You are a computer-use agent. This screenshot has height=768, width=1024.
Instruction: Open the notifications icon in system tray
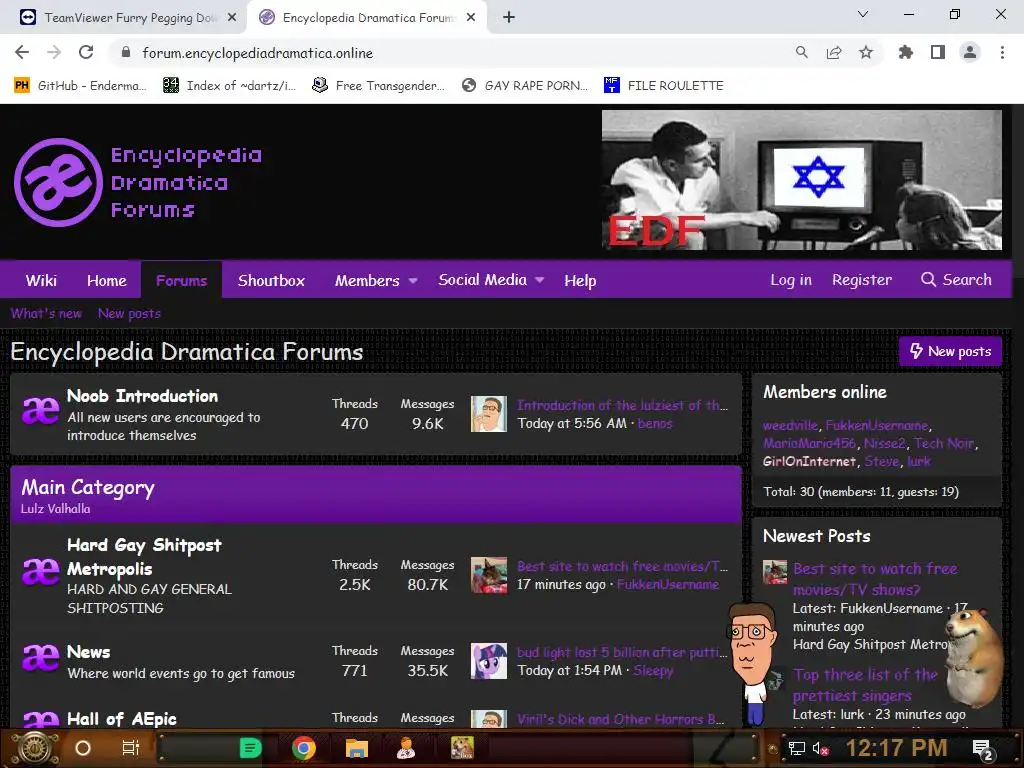(982, 749)
